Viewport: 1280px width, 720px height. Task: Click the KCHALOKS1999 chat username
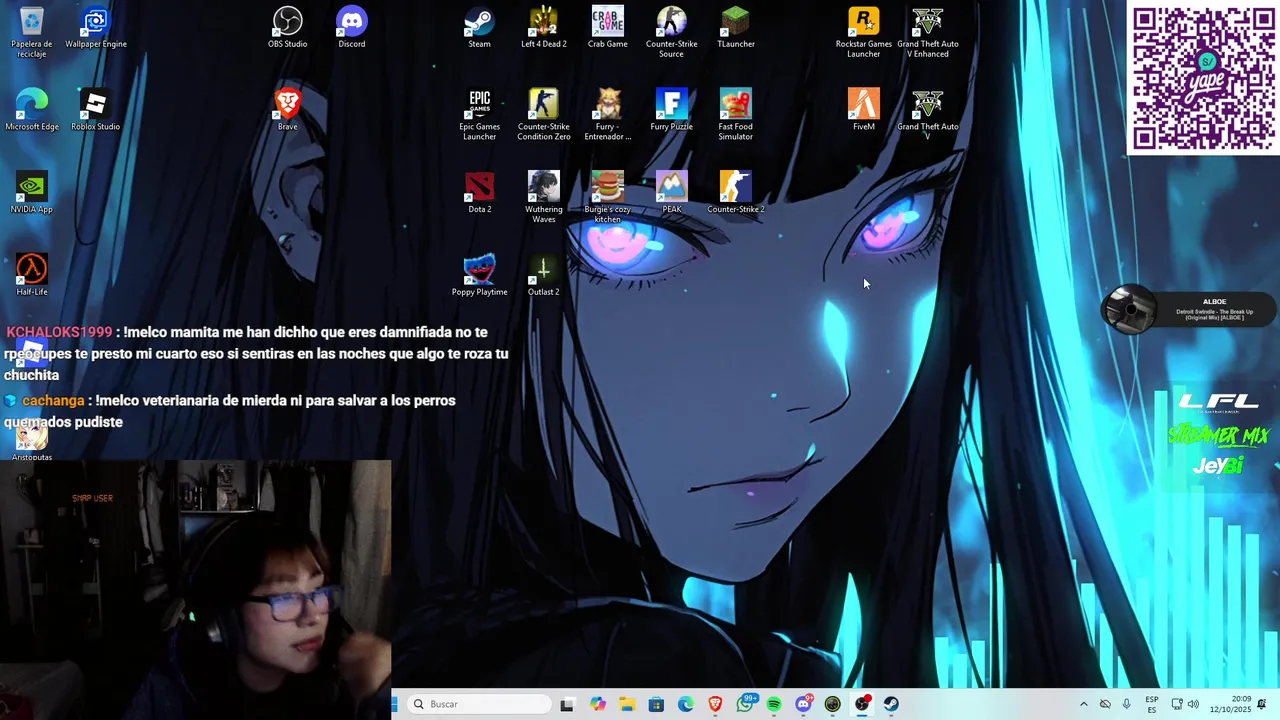tap(59, 332)
